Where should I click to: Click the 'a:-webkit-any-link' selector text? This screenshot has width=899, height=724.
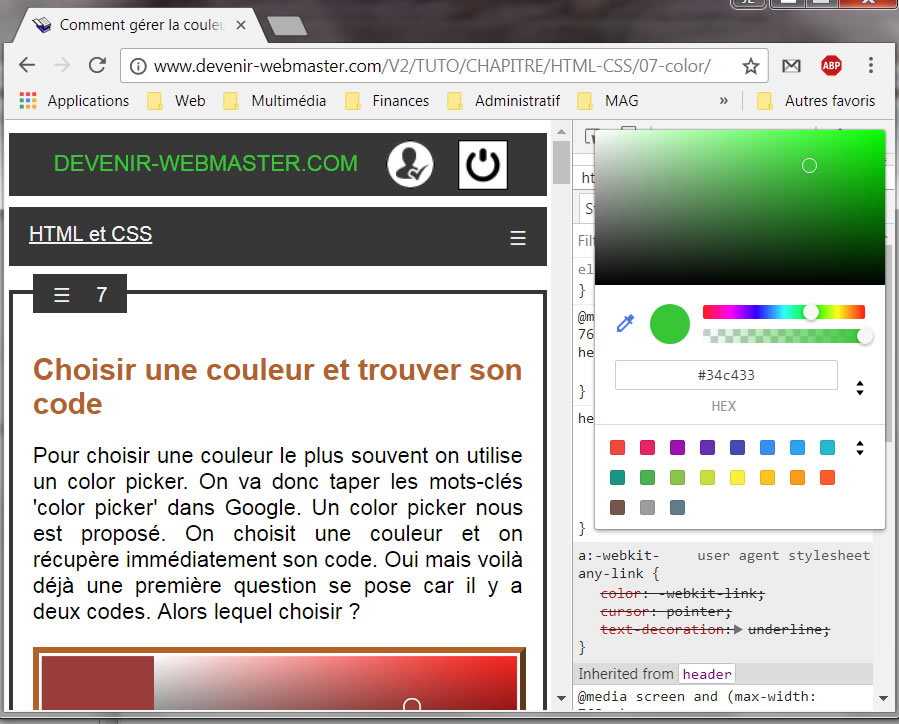tap(619, 565)
